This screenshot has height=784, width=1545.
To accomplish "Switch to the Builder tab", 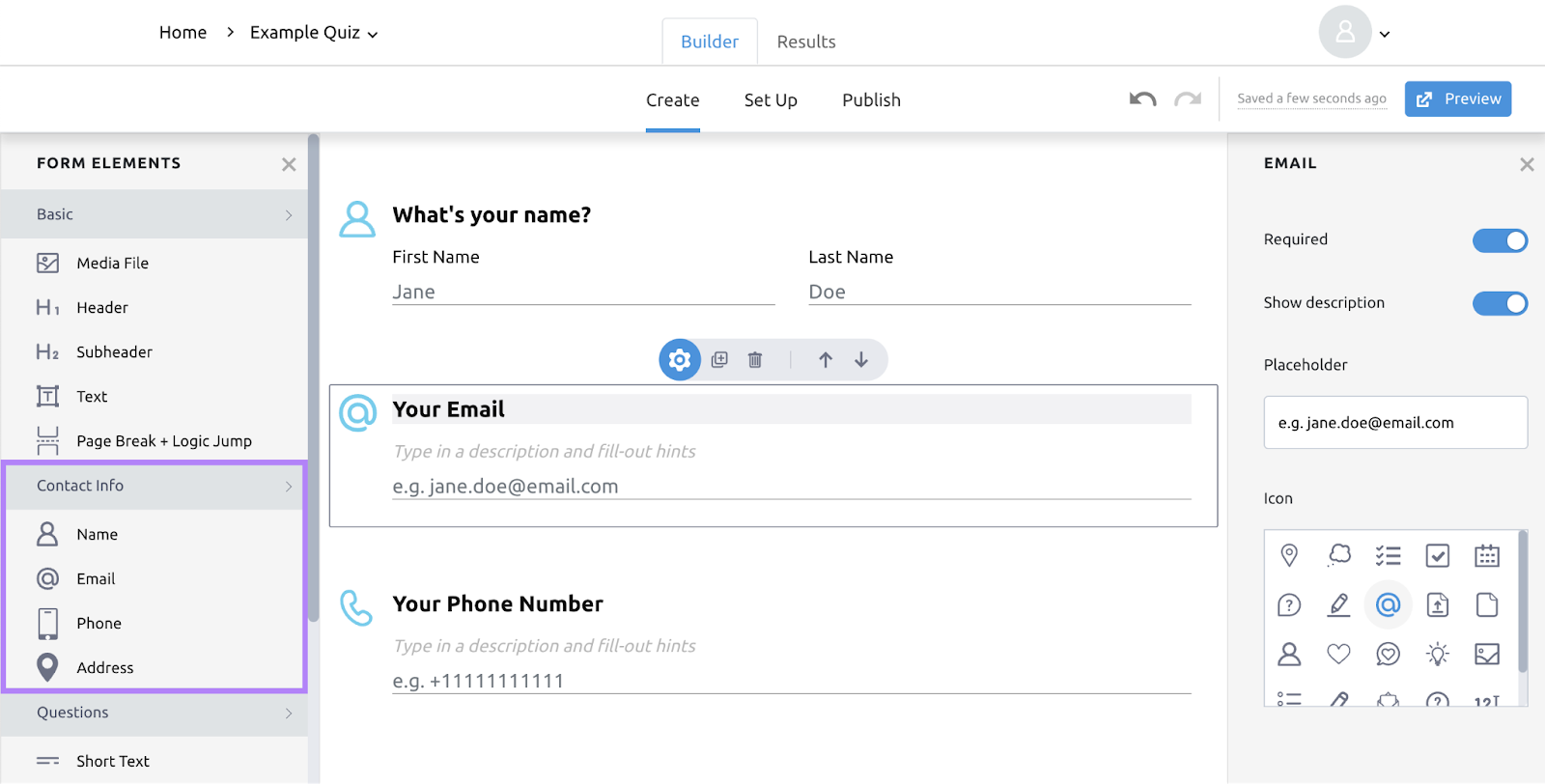I will (x=710, y=42).
